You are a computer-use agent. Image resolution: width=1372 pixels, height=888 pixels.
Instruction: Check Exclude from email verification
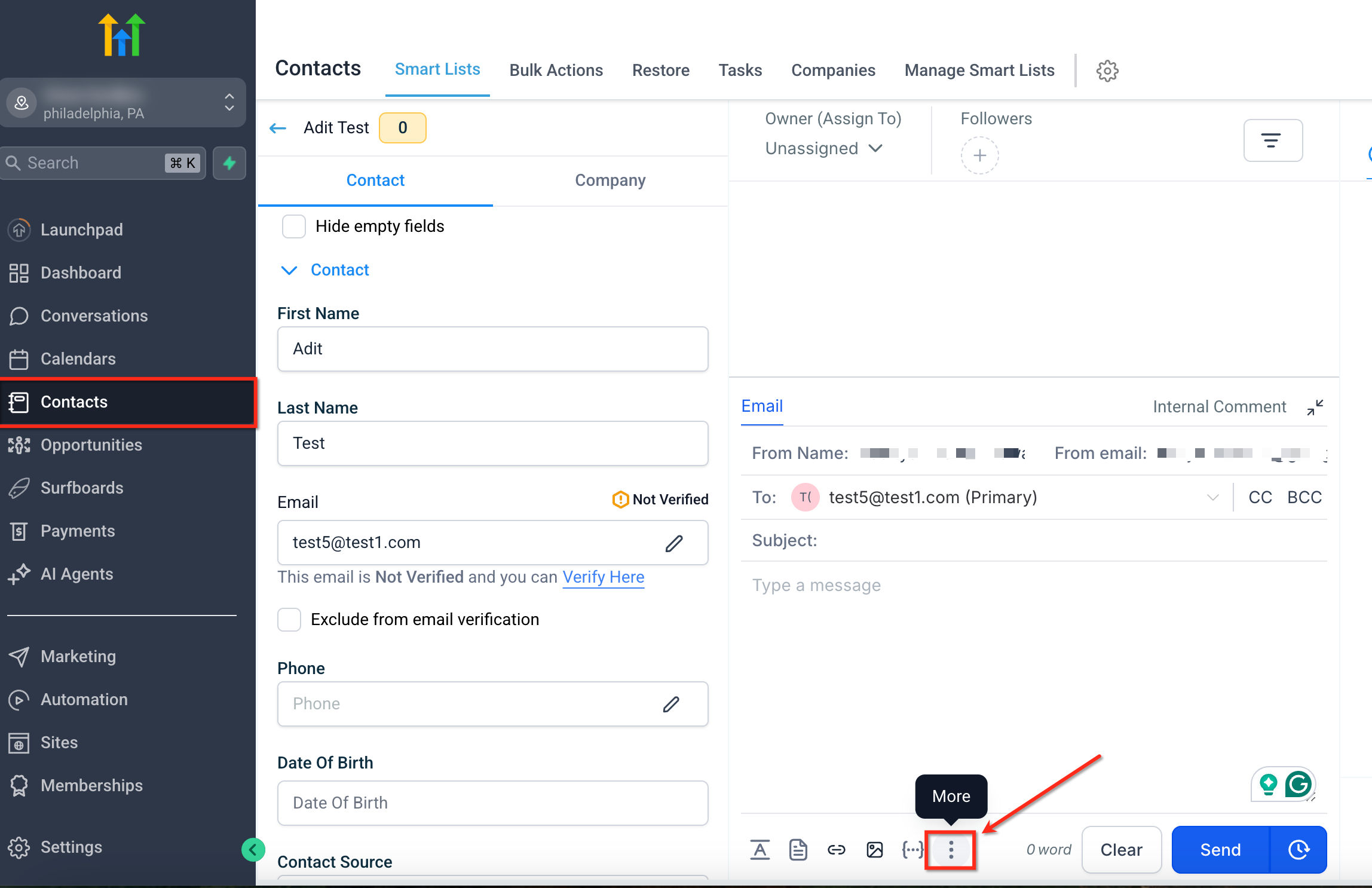(289, 620)
